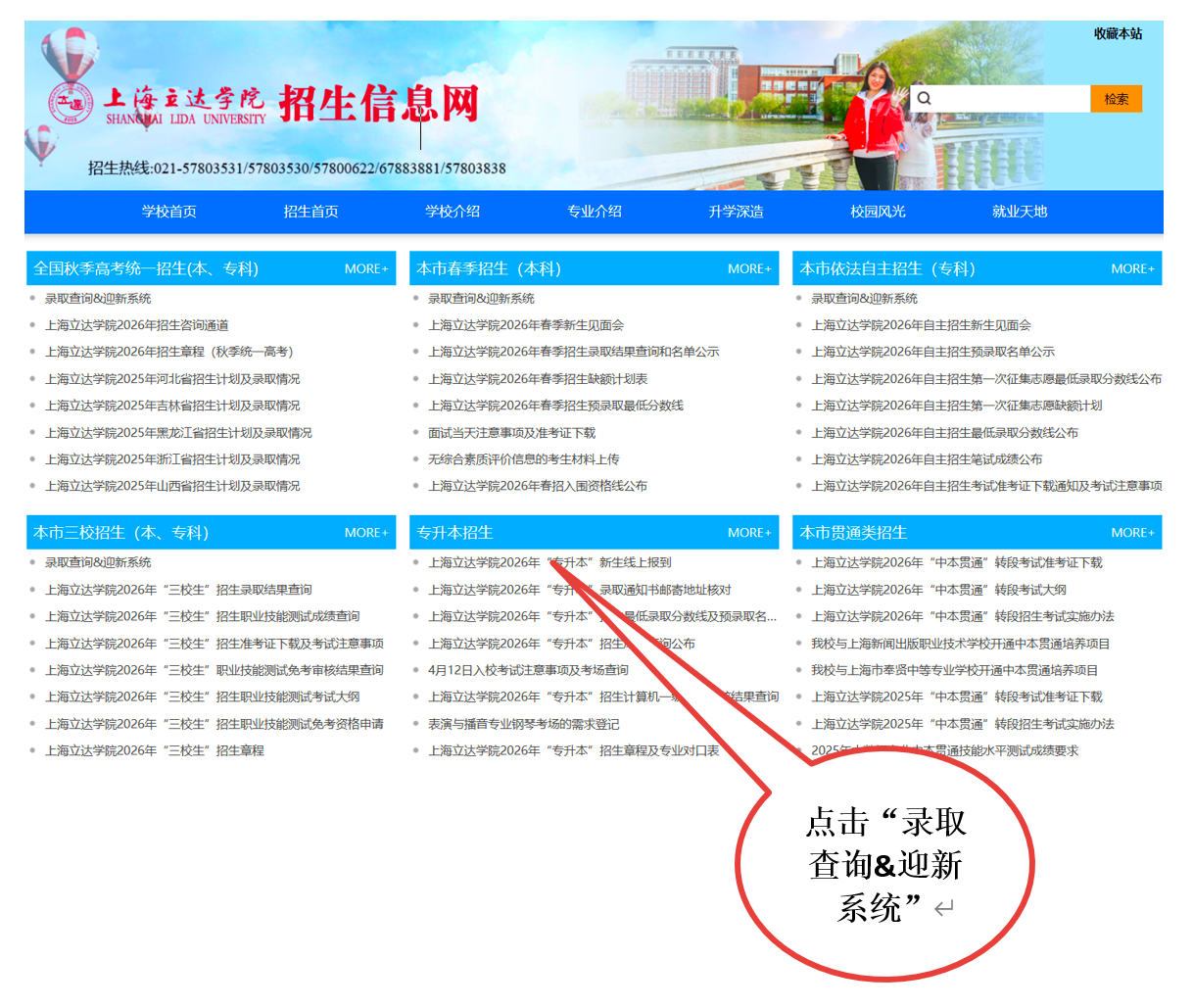This screenshot has width=1193, height=1008.
Task: Open 2026年自主招生最低录取分数线公布
Action: pyautogui.click(x=944, y=433)
